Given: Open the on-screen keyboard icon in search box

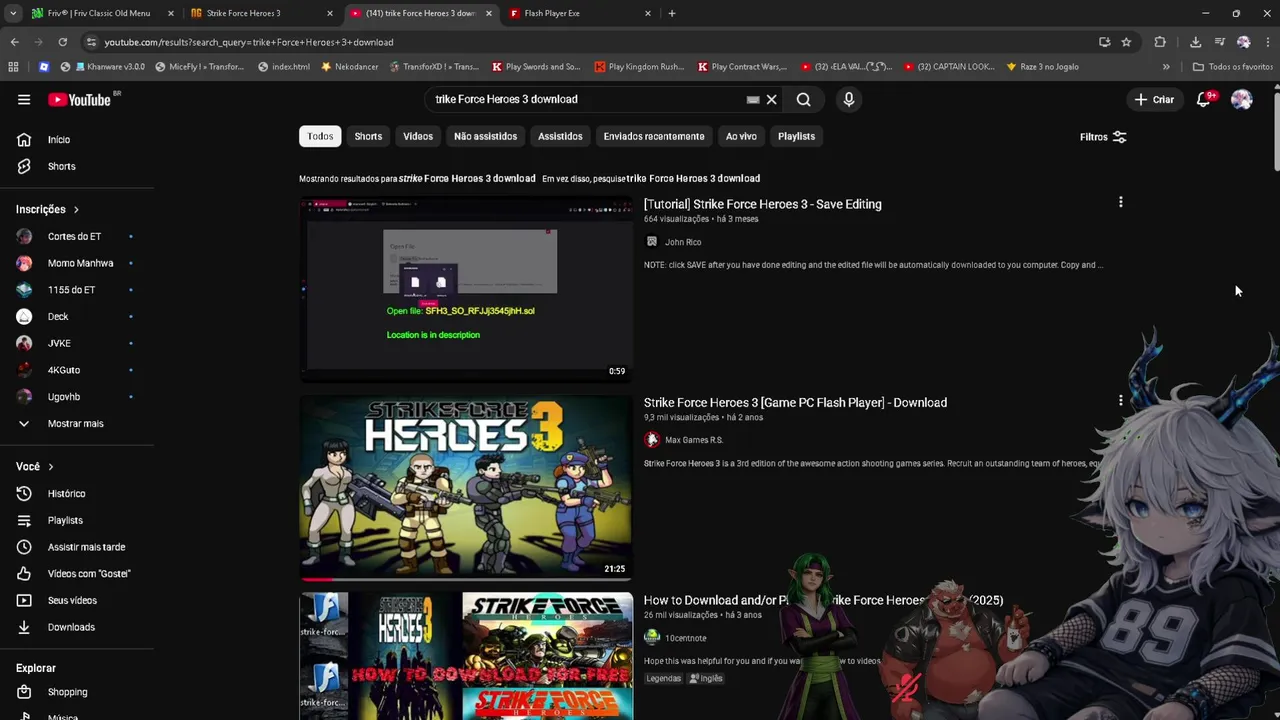Looking at the screenshot, I should coord(753,99).
